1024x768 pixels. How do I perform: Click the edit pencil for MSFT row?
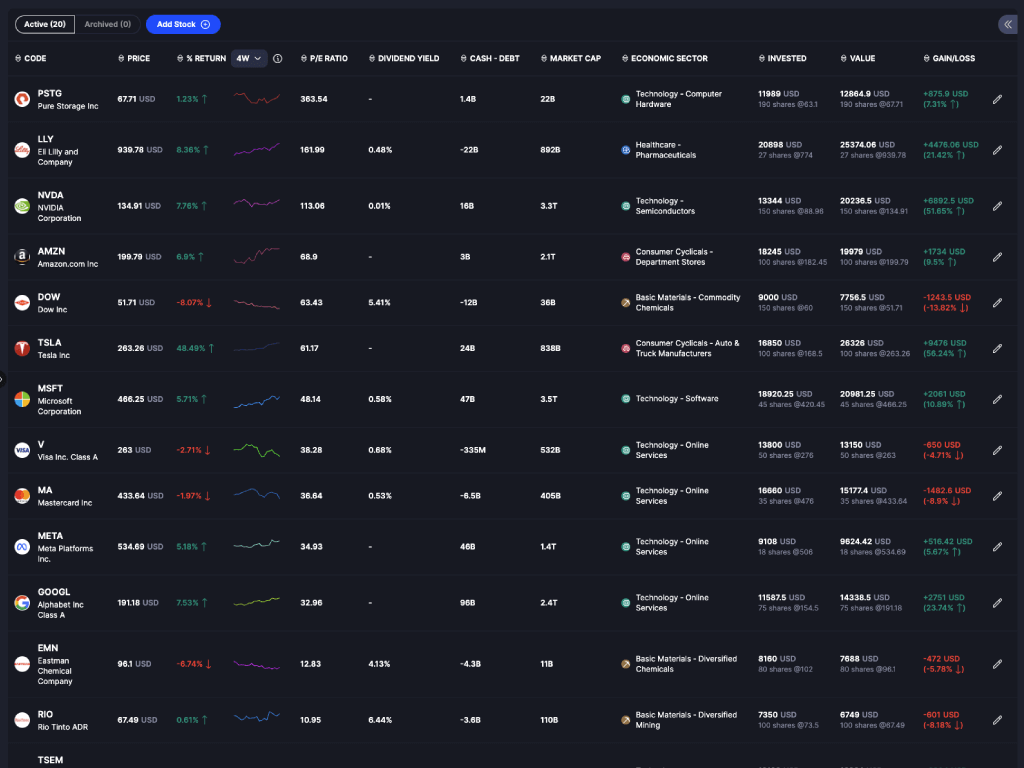(997, 400)
